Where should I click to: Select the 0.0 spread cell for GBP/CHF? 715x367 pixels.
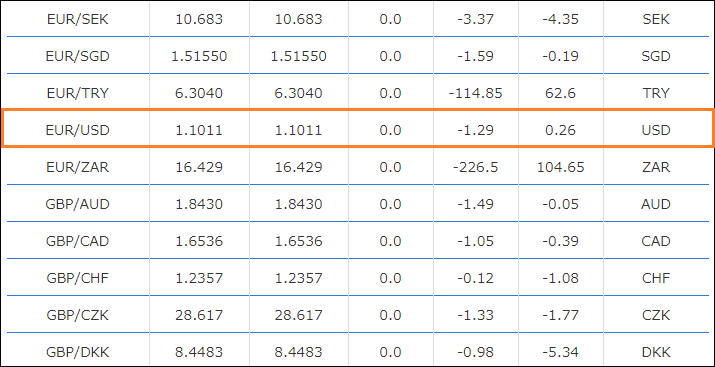click(x=390, y=278)
